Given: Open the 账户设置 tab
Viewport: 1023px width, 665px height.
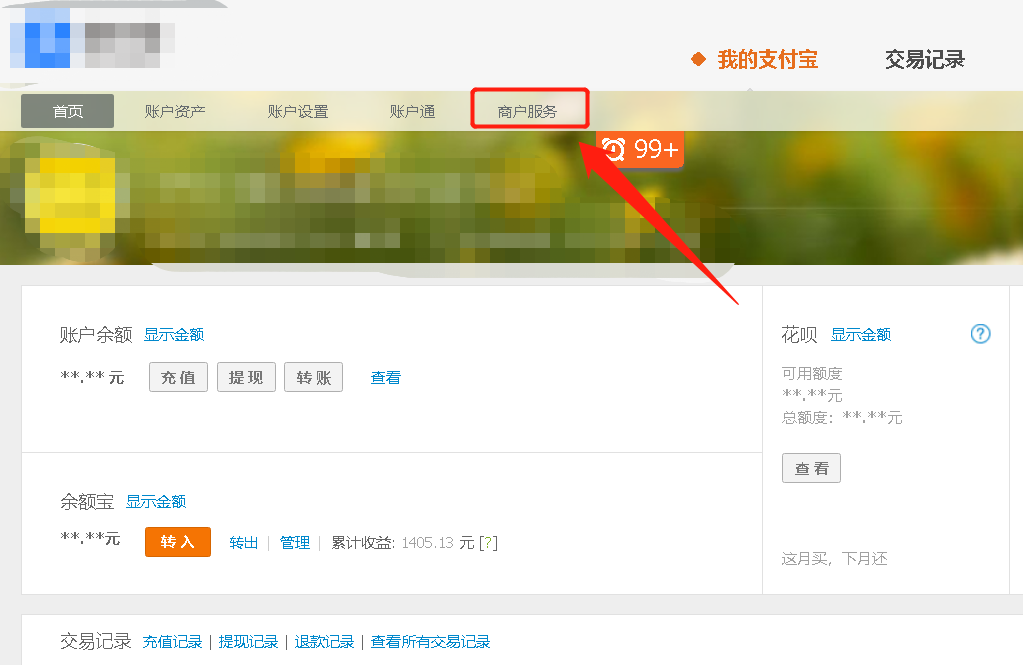Looking at the screenshot, I should (297, 111).
